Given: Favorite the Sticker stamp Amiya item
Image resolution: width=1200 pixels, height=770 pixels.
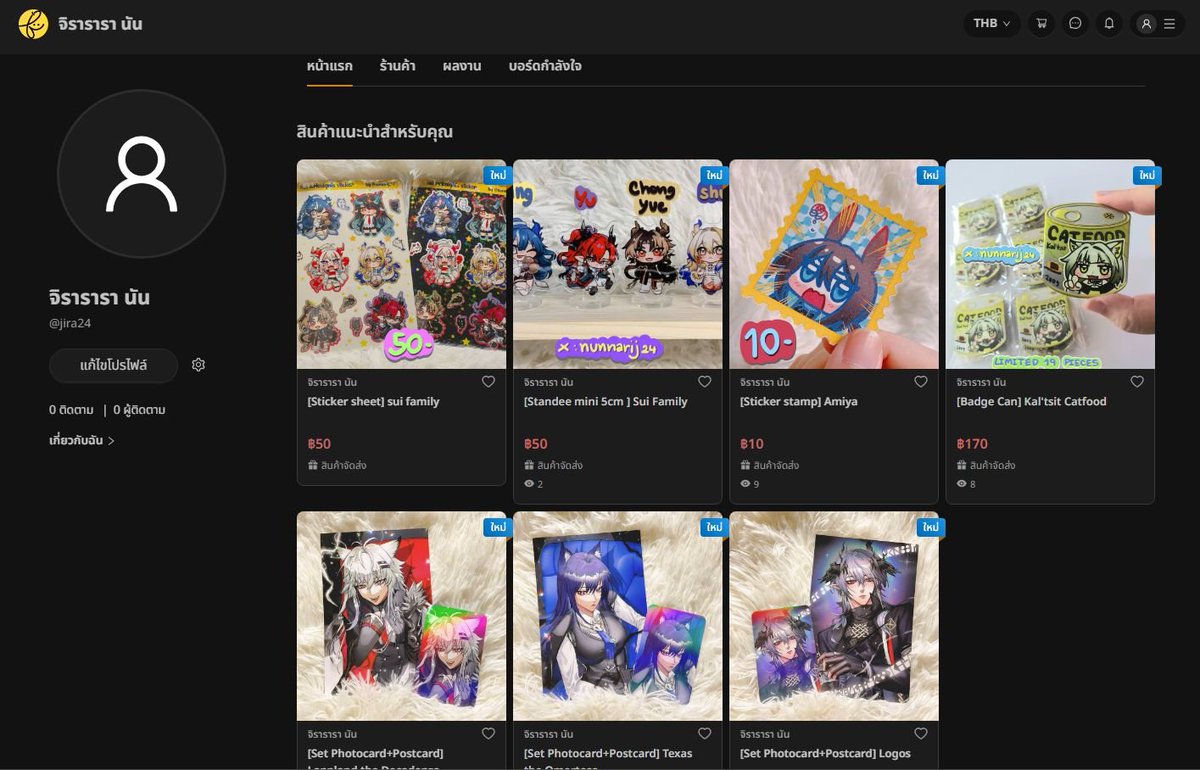Looking at the screenshot, I should pyautogui.click(x=920, y=382).
